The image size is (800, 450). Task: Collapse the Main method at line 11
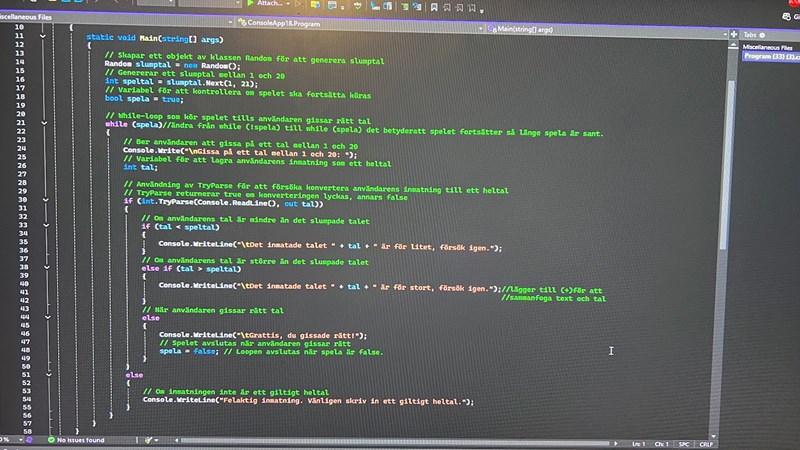click(44, 36)
